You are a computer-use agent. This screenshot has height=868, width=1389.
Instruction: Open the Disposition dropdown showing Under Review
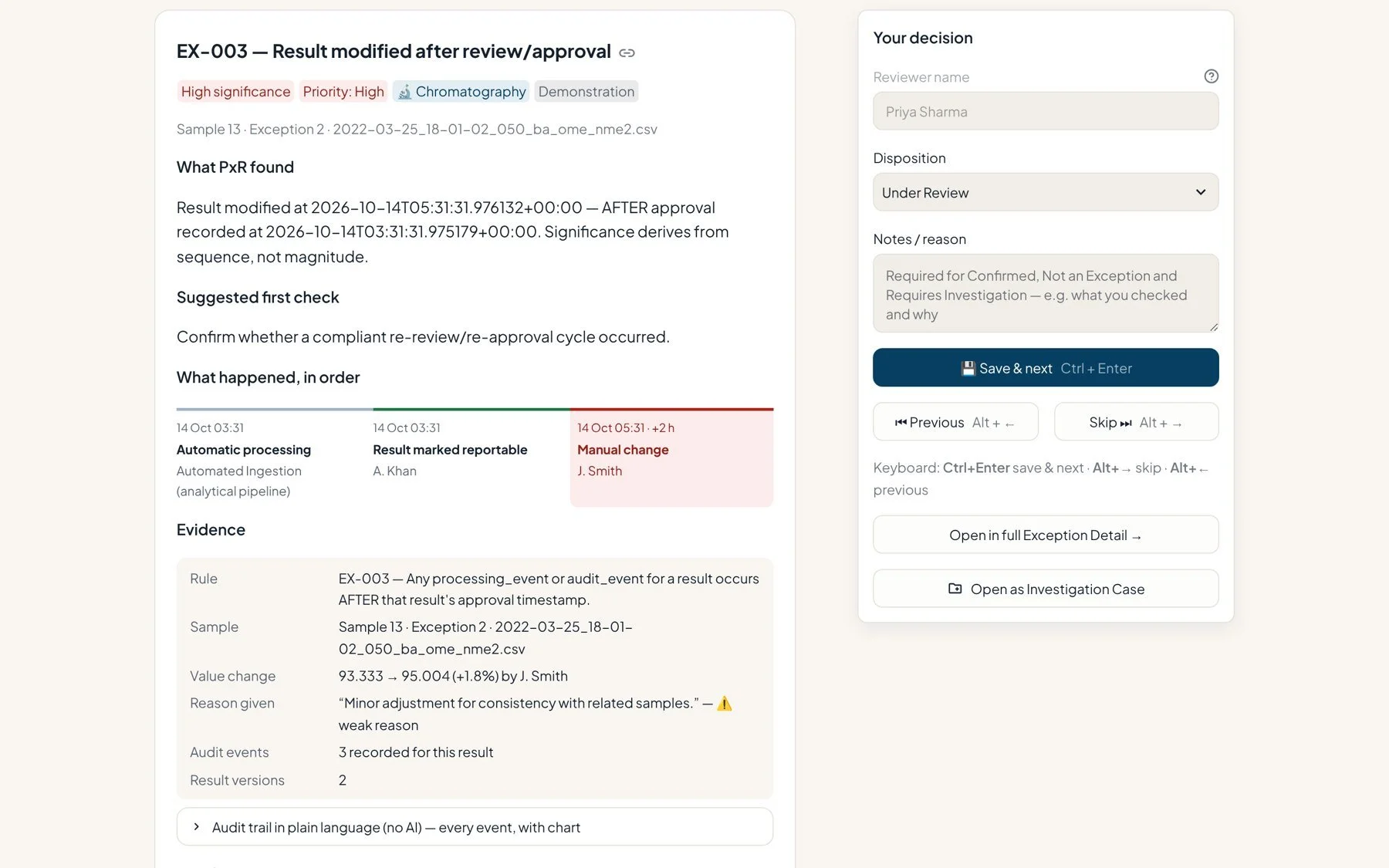pos(1046,192)
